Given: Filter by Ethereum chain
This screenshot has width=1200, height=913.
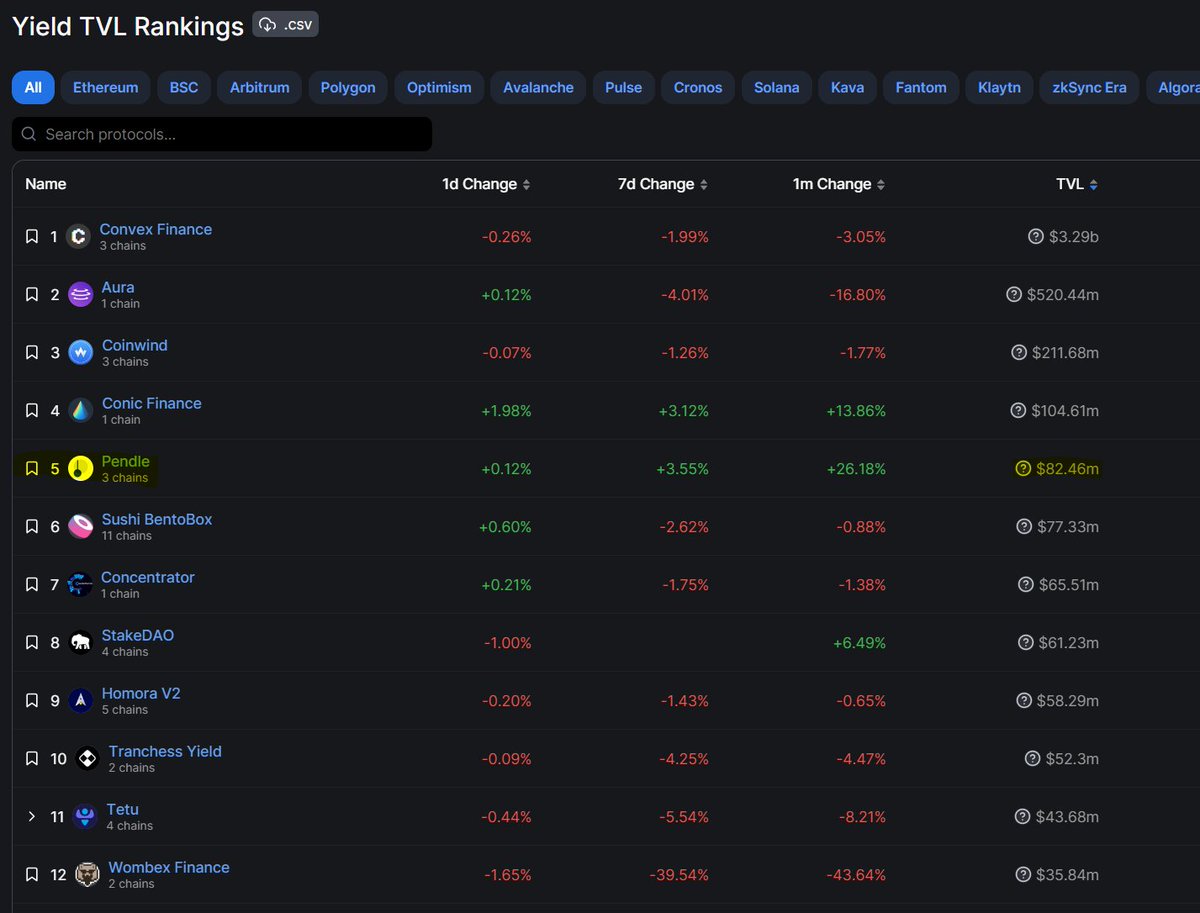Looking at the screenshot, I should tap(106, 87).
